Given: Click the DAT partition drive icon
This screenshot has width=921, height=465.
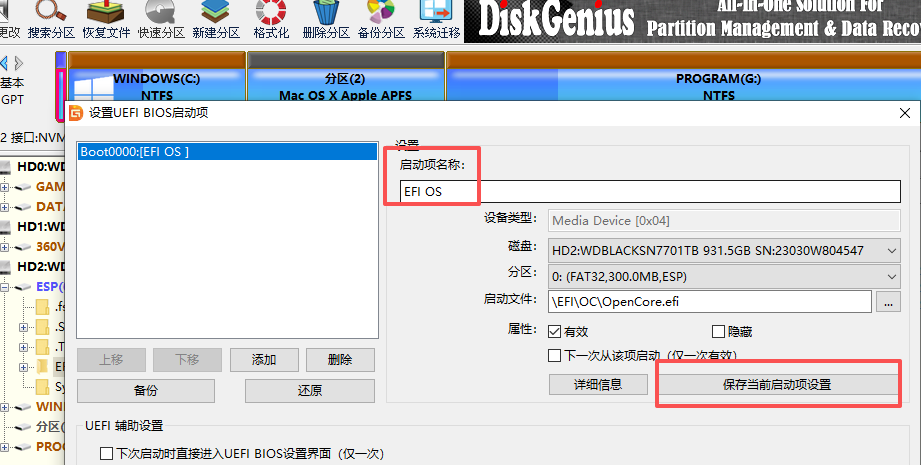Looking at the screenshot, I should (22, 207).
